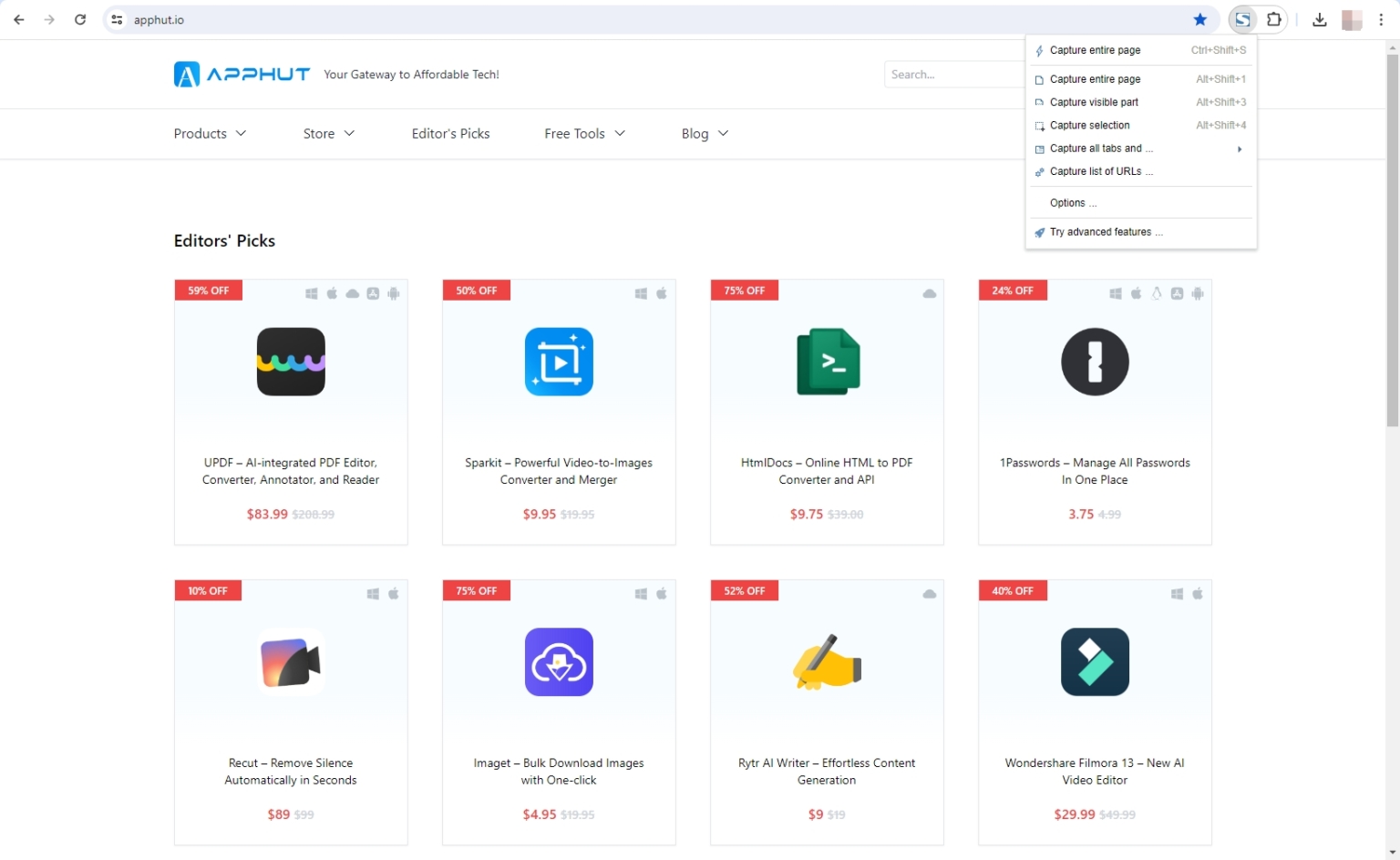The image size is (1400, 860).
Task: Click the gears icon beside Capture list of URLs
Action: pyautogui.click(x=1039, y=171)
